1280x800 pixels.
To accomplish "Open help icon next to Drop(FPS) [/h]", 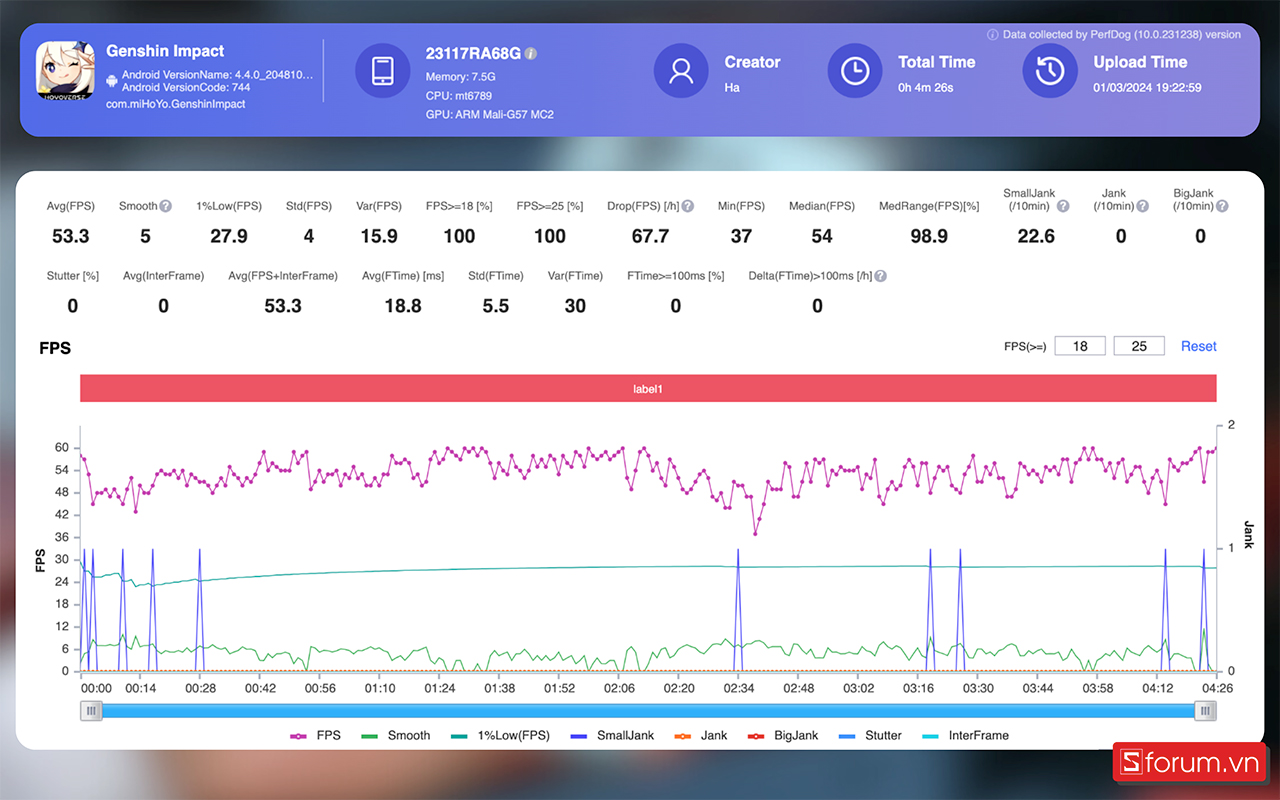I will click(687, 206).
